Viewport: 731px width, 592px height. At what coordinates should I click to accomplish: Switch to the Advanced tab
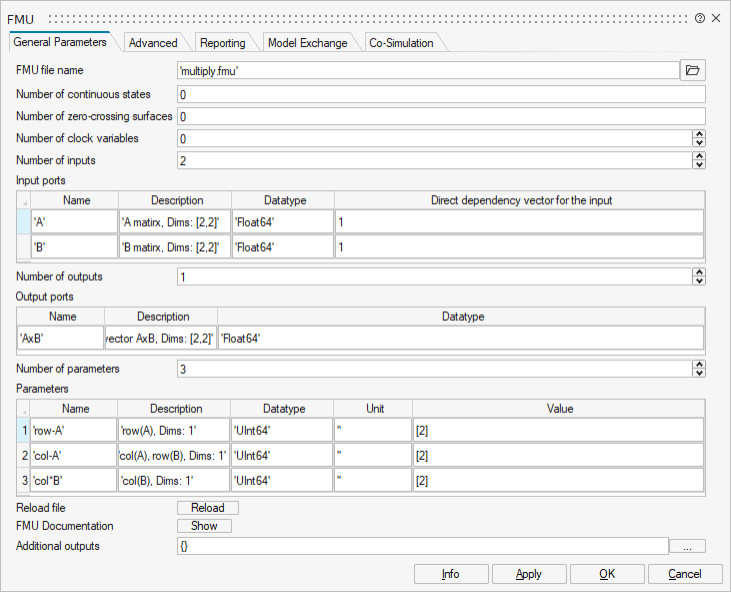[153, 43]
